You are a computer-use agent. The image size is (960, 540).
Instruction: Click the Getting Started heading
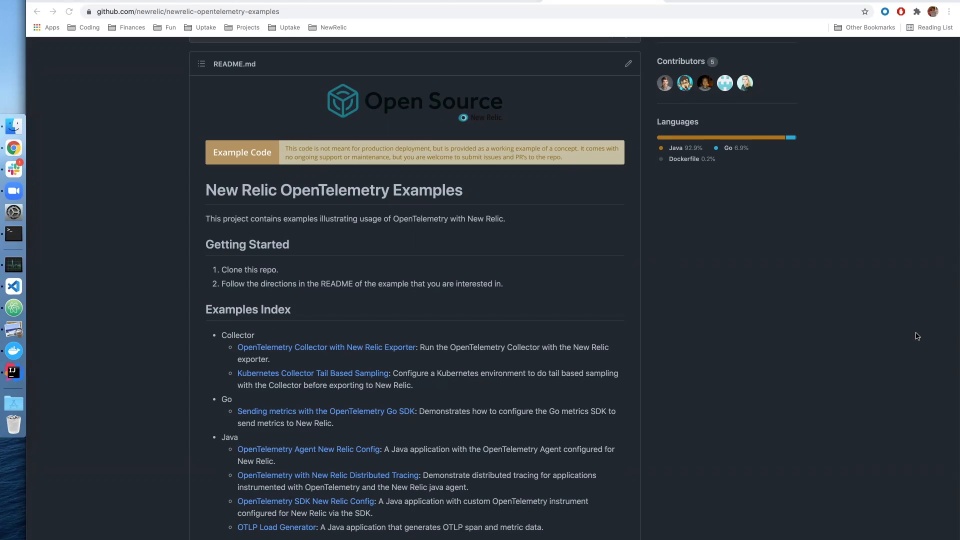point(247,244)
